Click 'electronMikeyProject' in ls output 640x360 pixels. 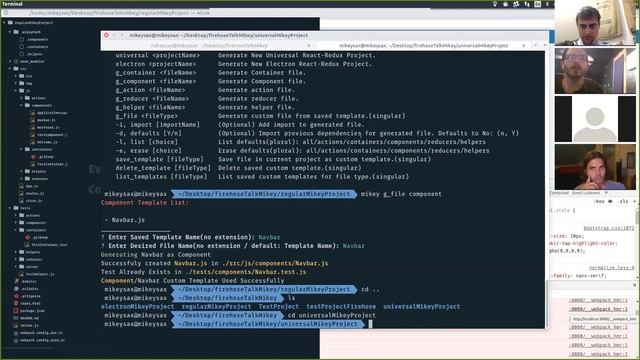138,307
